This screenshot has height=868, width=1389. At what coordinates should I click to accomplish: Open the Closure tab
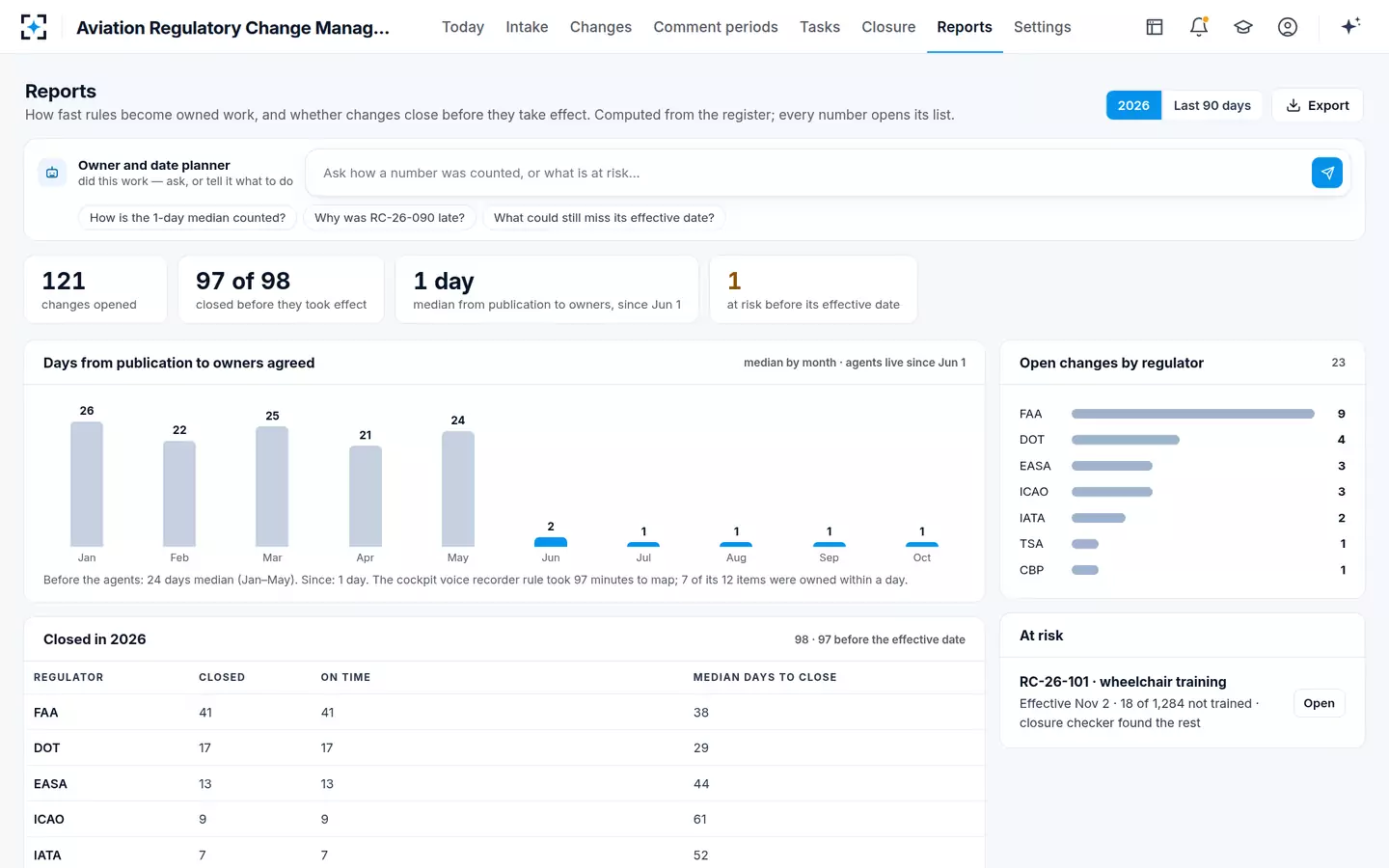(888, 27)
